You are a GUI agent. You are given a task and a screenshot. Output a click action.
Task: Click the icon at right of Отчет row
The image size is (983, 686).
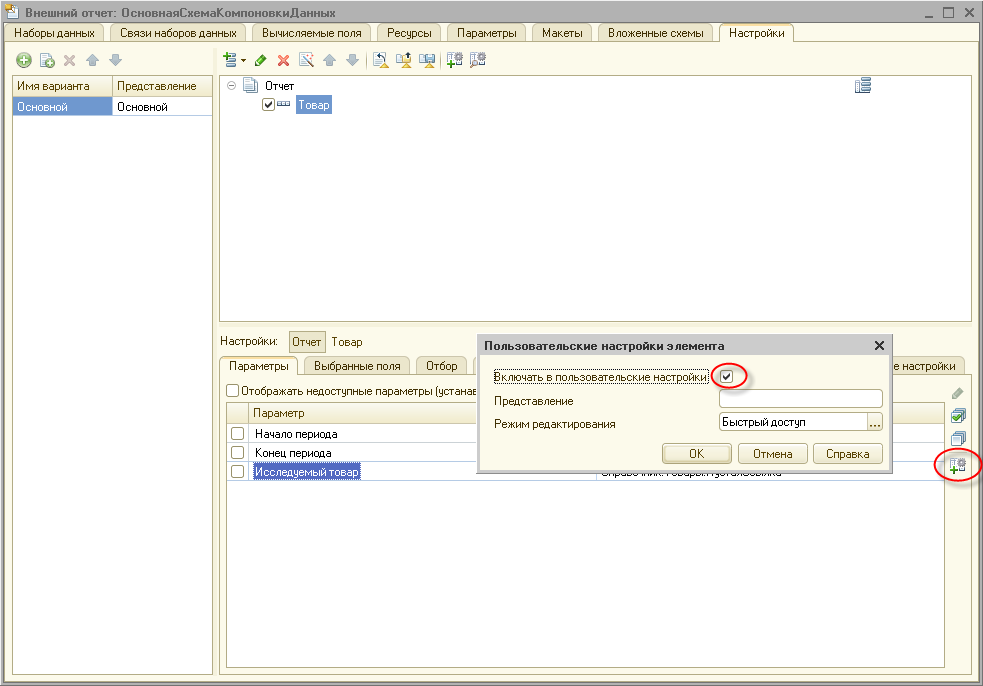[863, 87]
